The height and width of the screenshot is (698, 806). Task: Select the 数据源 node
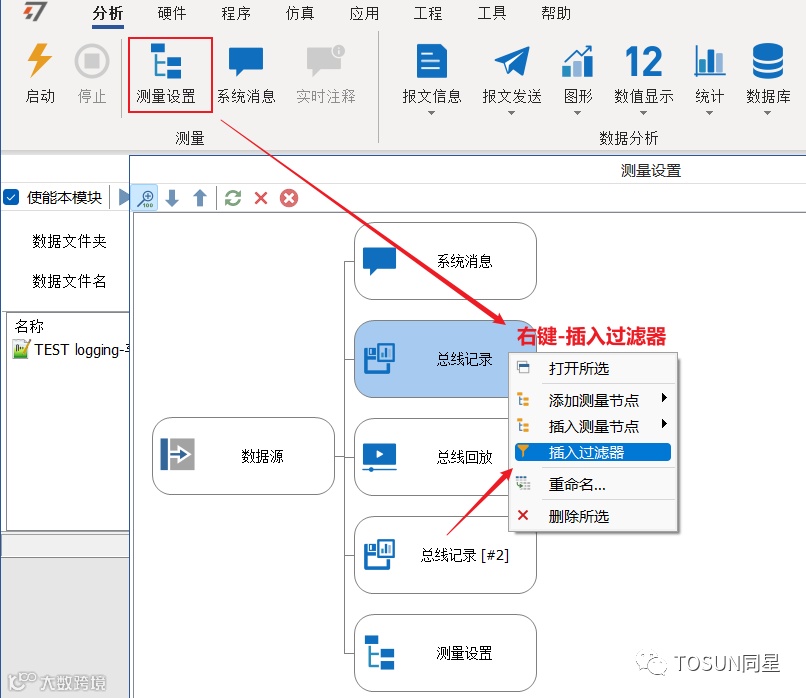tap(244, 456)
